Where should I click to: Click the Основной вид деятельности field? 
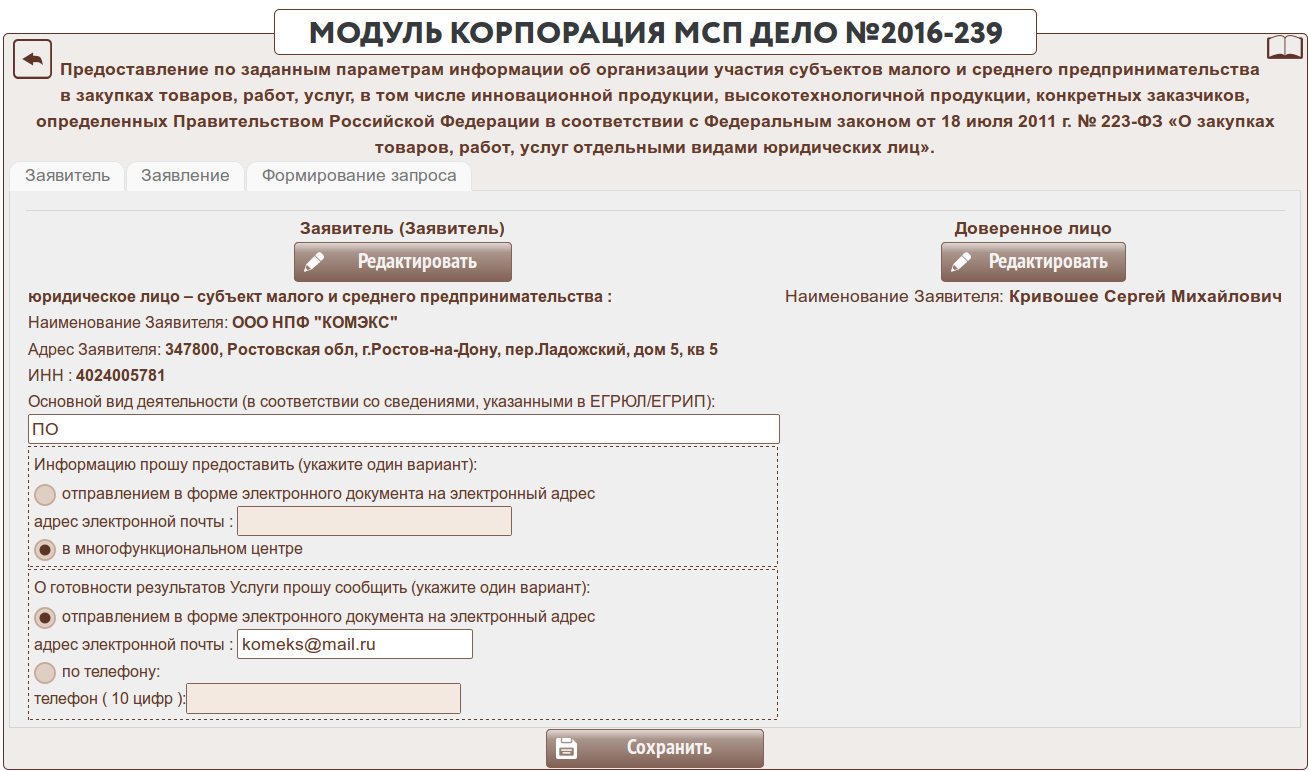[x=403, y=429]
